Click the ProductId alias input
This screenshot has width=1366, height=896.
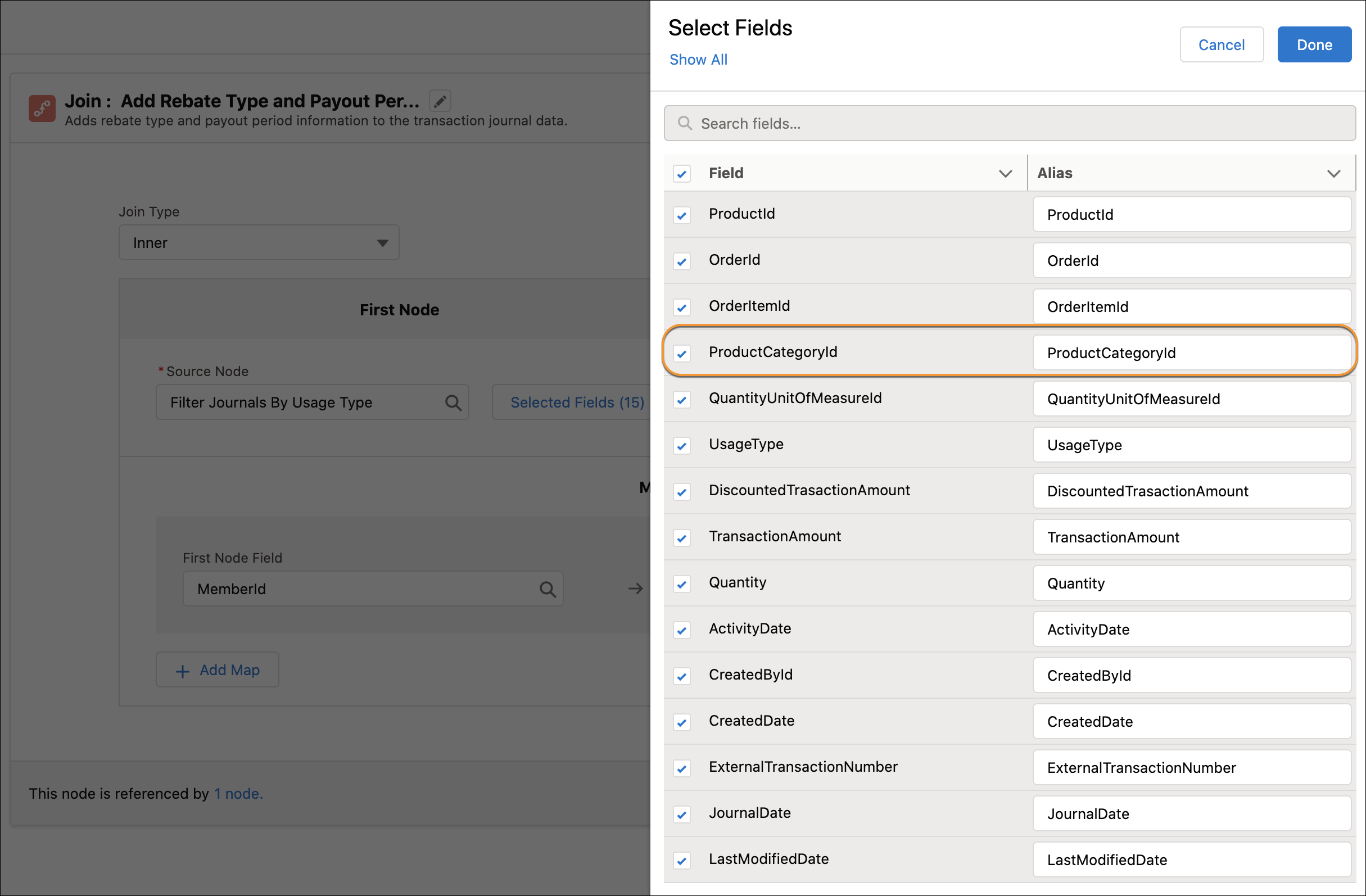coord(1192,215)
